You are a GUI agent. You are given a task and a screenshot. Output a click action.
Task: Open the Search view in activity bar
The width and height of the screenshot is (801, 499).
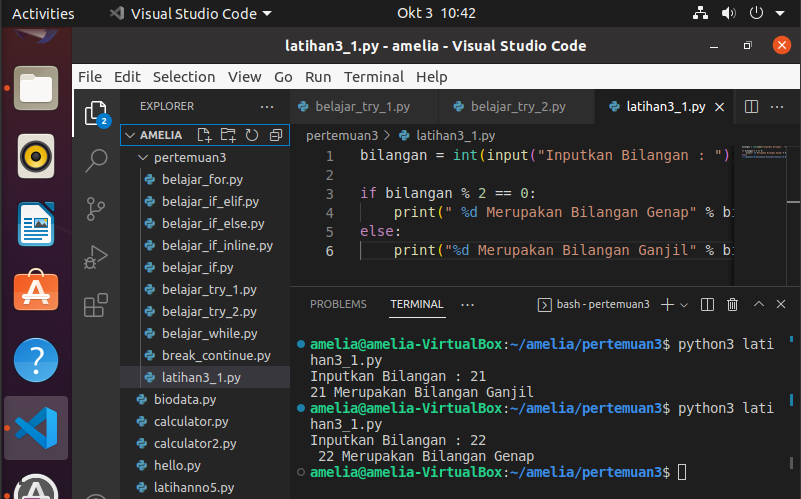click(96, 161)
